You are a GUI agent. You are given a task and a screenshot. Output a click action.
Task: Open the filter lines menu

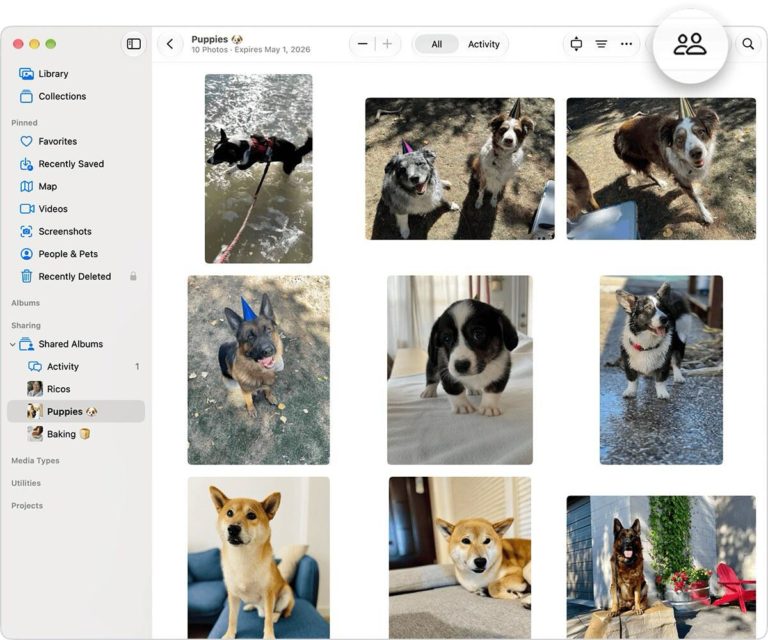[x=601, y=44]
